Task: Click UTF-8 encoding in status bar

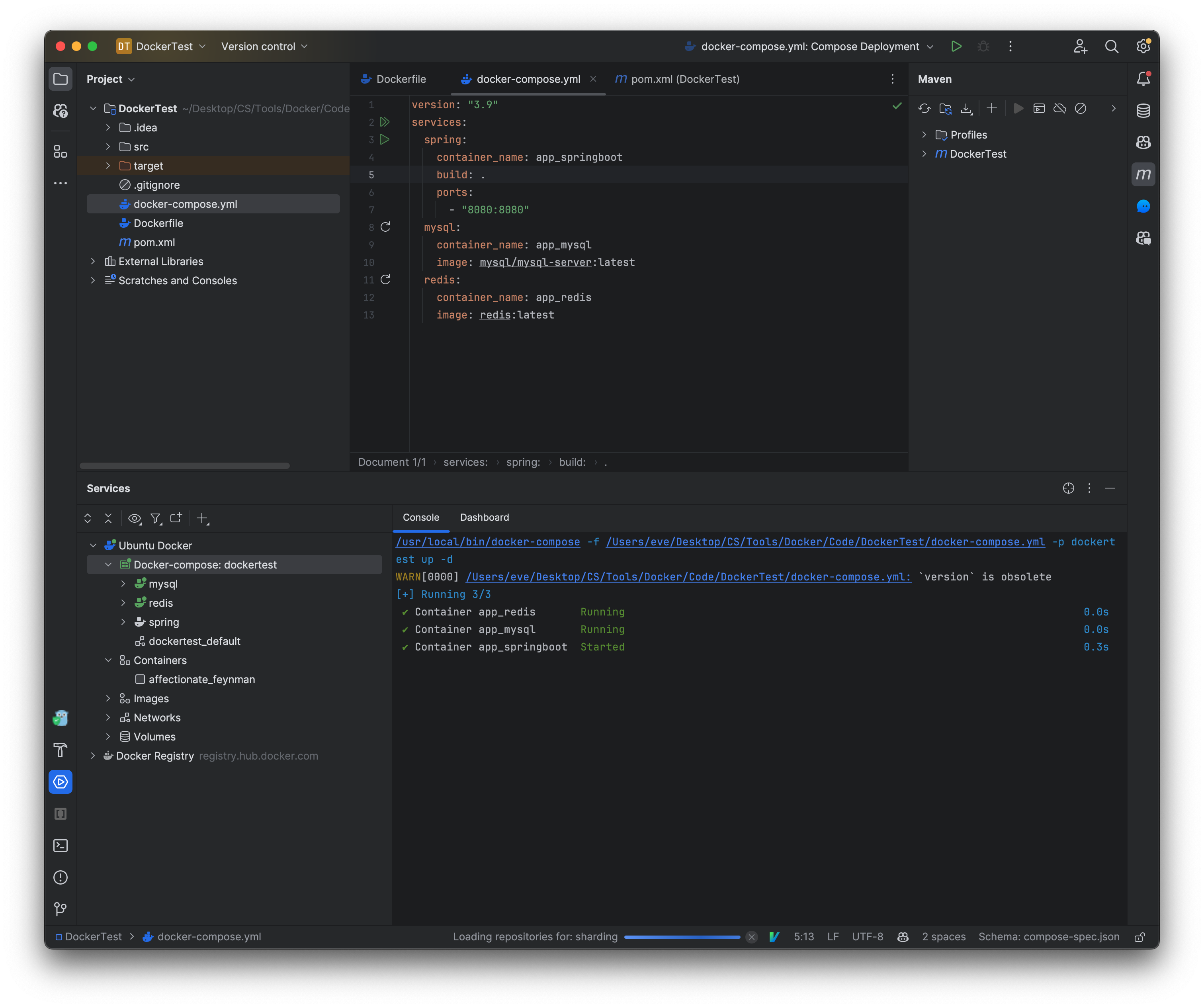Action: [x=868, y=936]
